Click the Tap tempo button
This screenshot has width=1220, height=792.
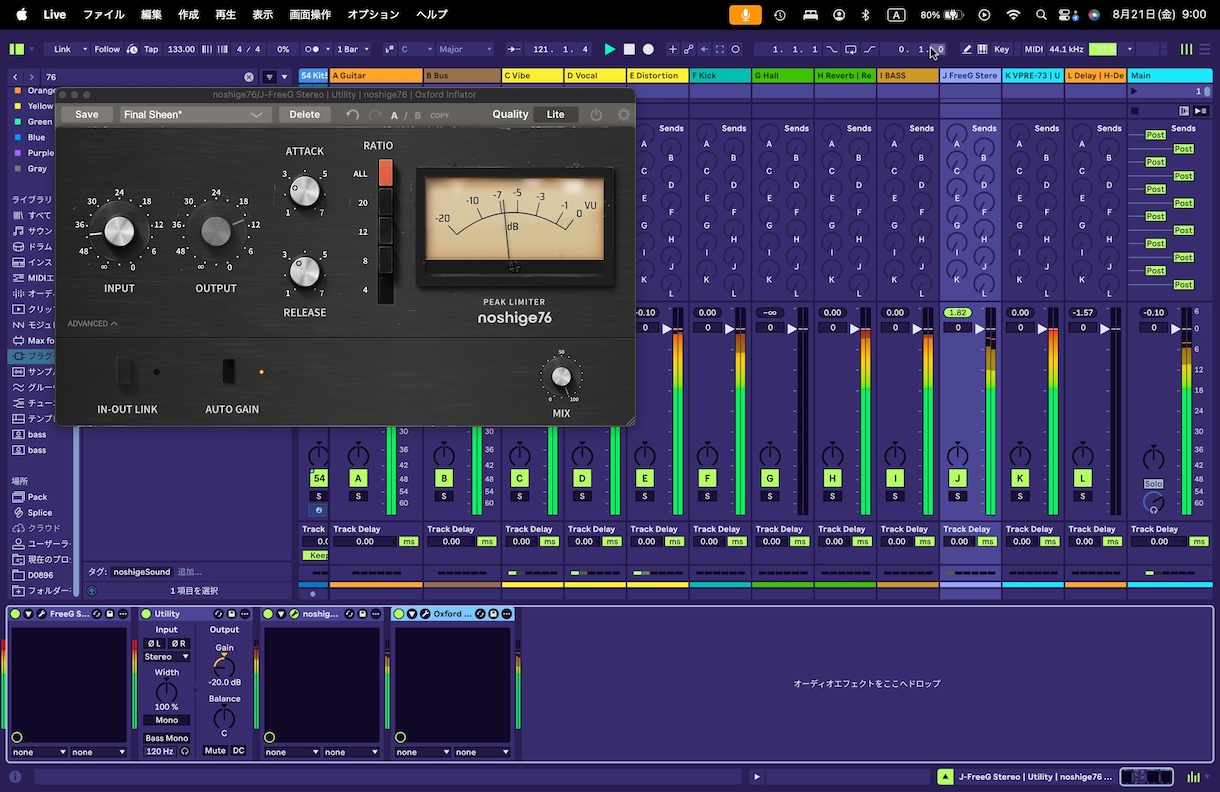(151, 49)
